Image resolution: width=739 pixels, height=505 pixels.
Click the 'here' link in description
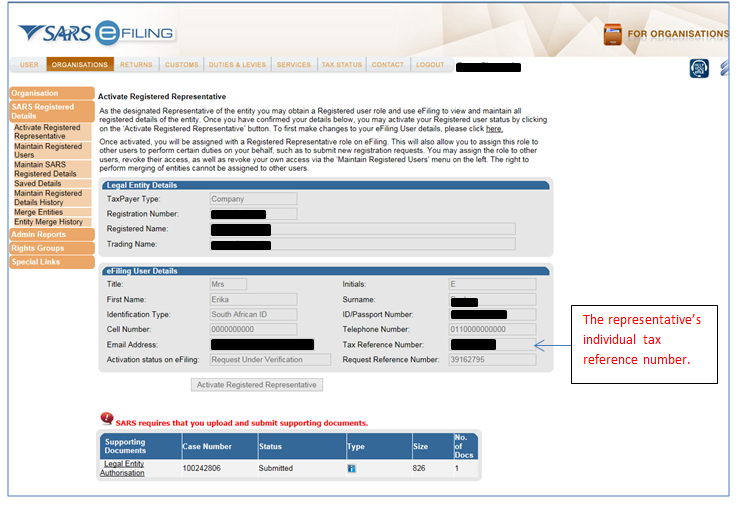tap(494, 129)
